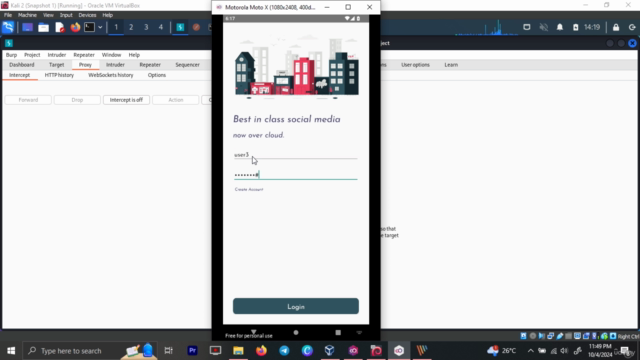
Task: Open the Window menu in Burp Suite
Action: 111,55
